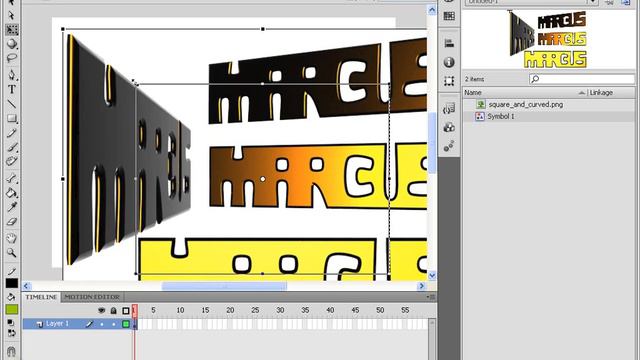Select the Text tool
The width and height of the screenshot is (640, 360).
[11, 89]
